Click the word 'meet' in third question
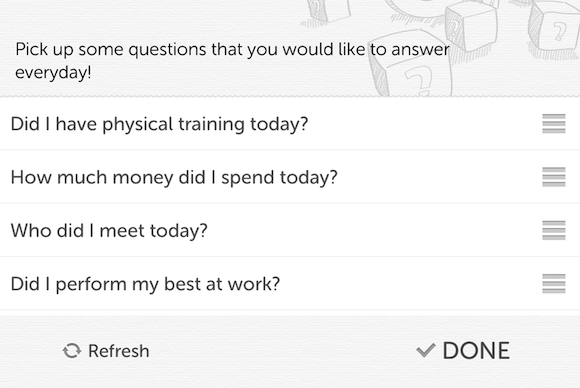Screen dimensions: 580x388 coord(122,231)
